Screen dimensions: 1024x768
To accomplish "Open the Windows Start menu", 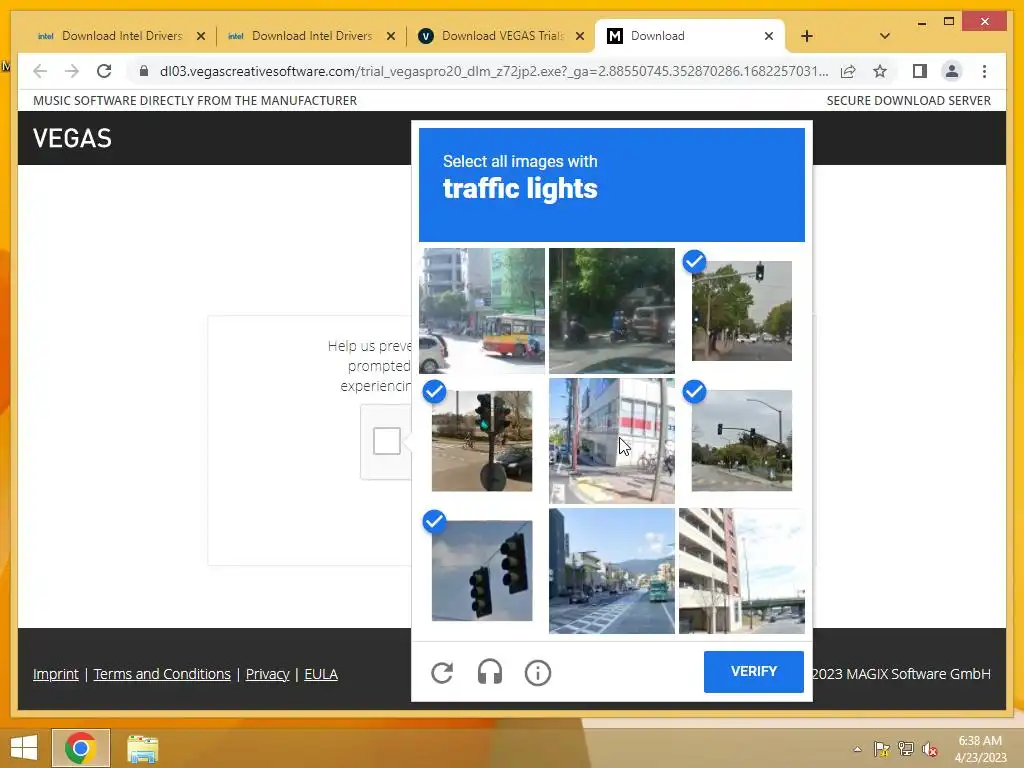I will point(24,748).
